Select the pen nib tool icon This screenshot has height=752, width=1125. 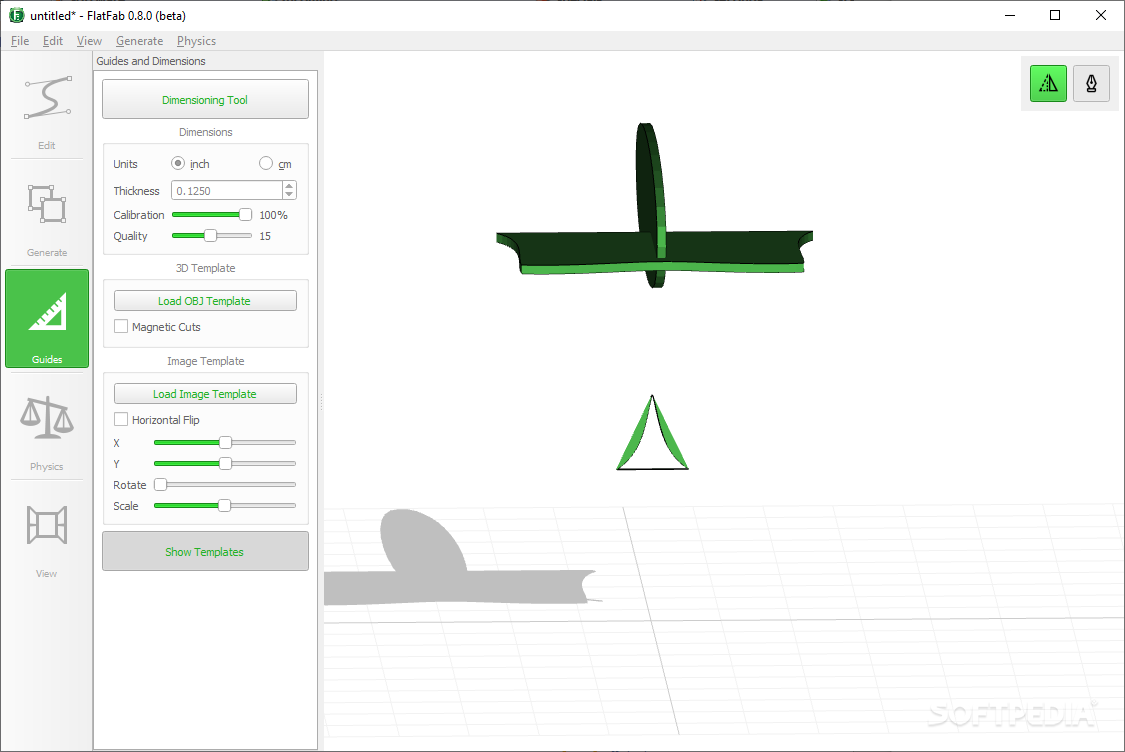click(x=1091, y=83)
